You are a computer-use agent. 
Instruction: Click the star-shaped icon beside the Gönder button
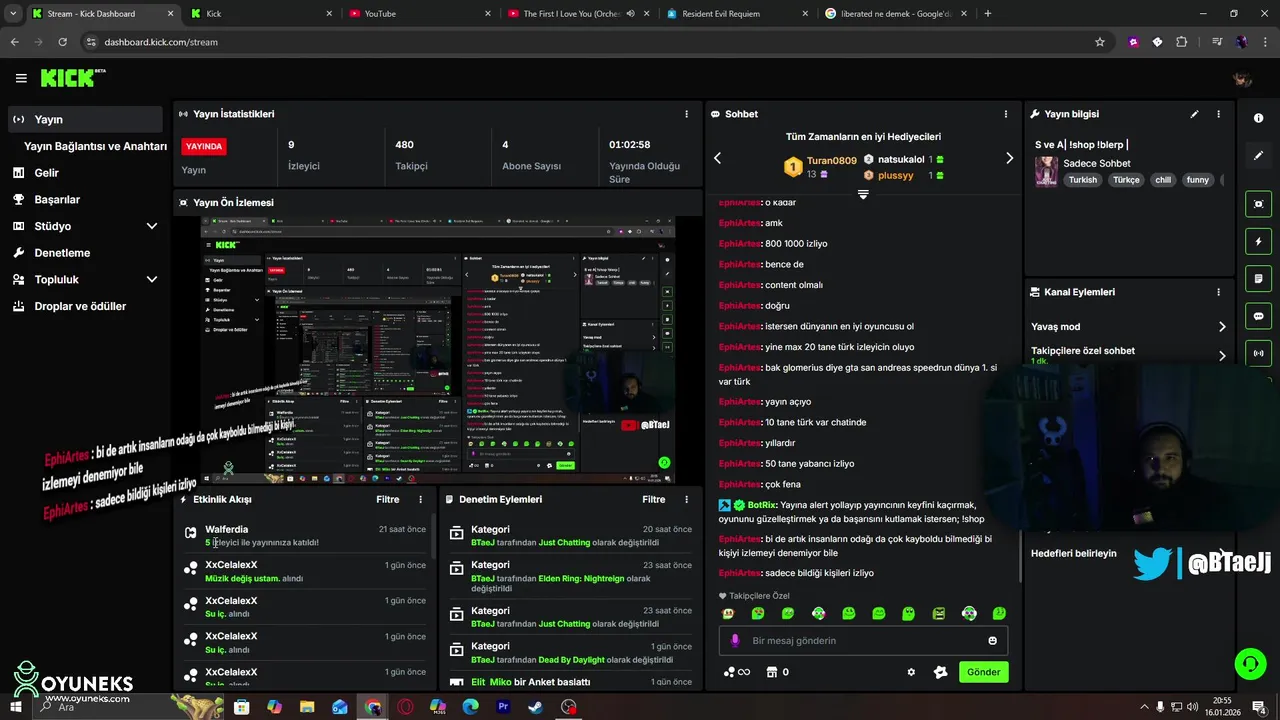[x=940, y=672]
